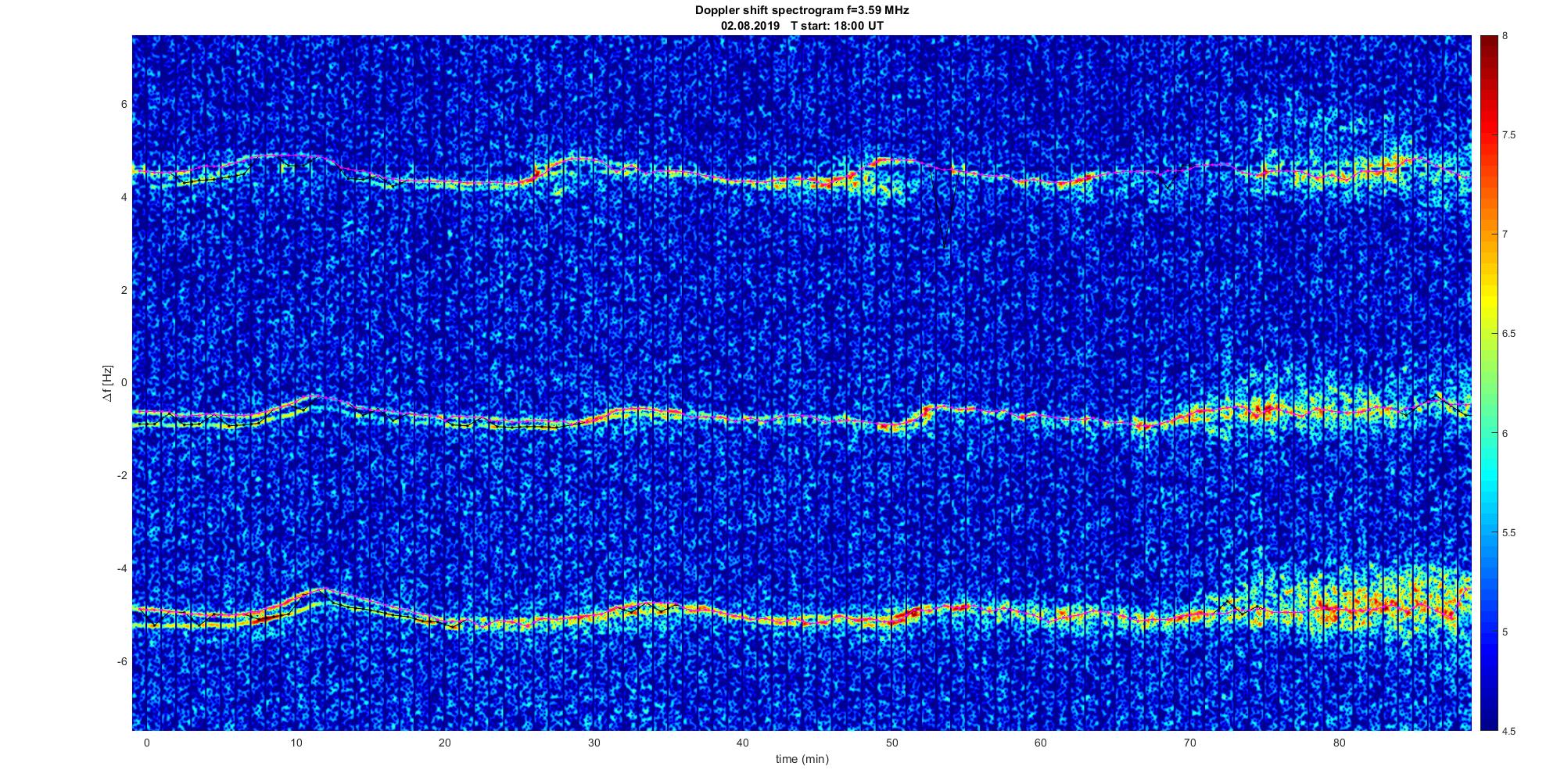Click y-axis tick label '-4'
Image resolution: width=1564 pixels, height=784 pixels.
(123, 568)
